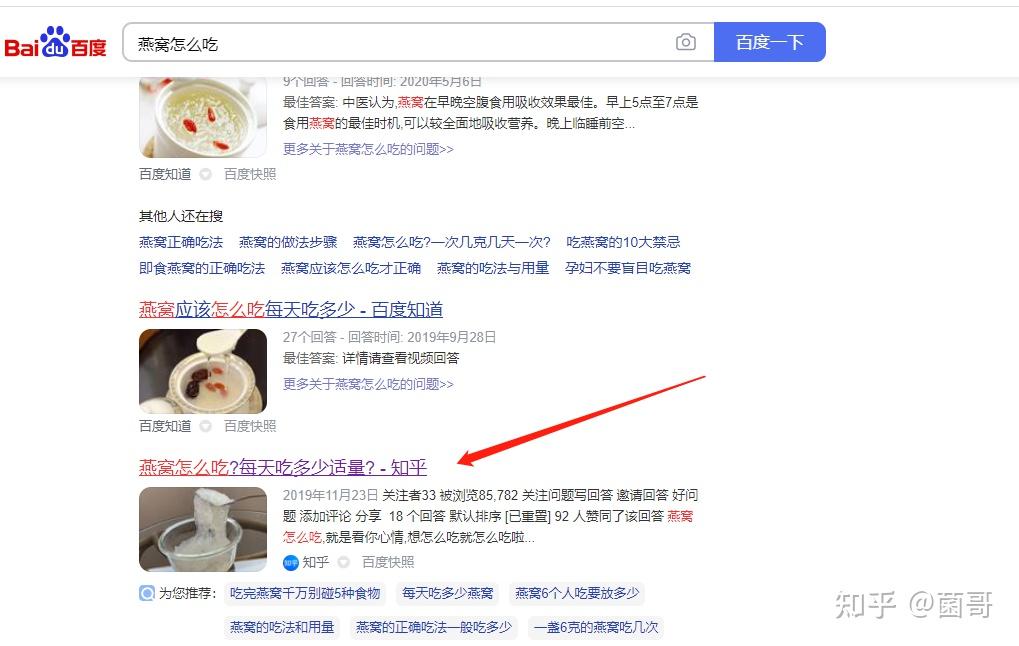Click the 吃完燕窝千万别碰5种食物 suggestion
The image size is (1019, 646).
click(x=305, y=593)
